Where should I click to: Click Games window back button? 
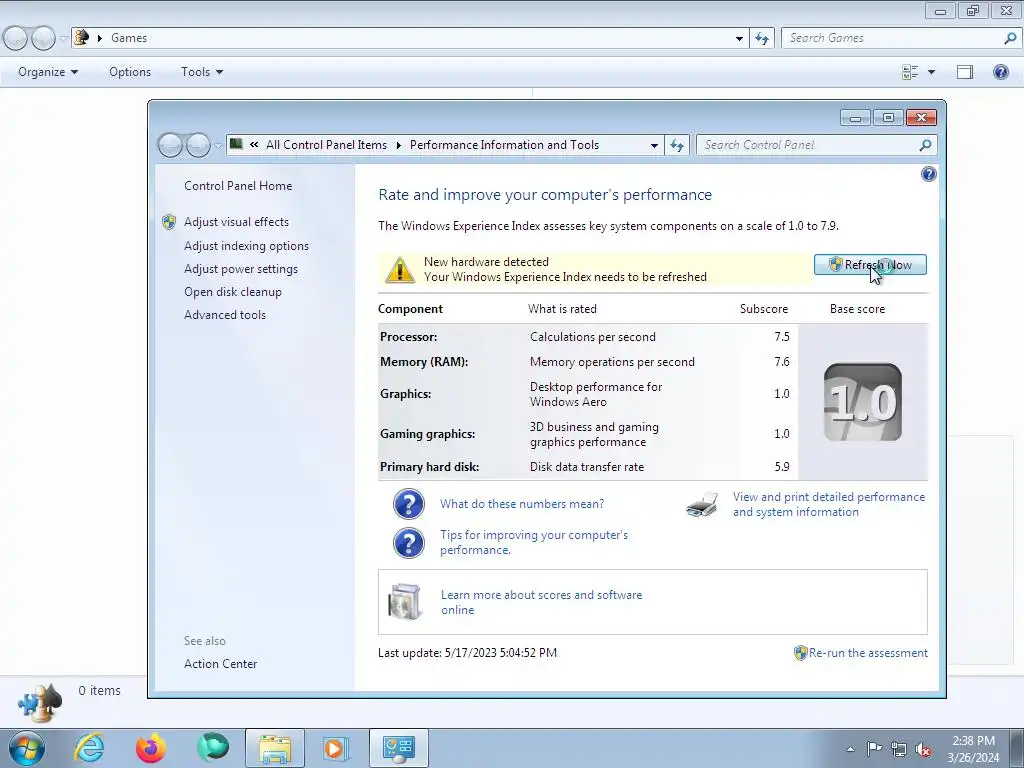pos(16,38)
